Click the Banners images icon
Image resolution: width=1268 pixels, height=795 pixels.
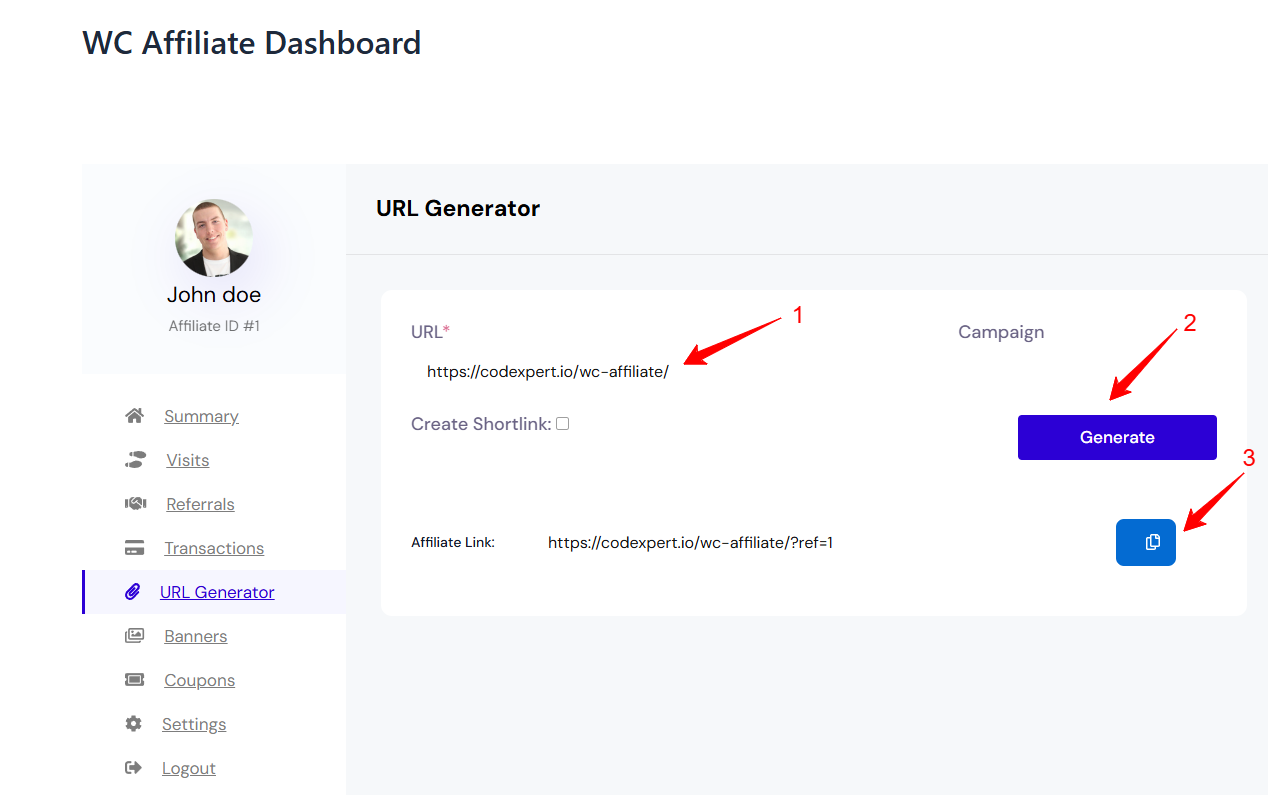pyautogui.click(x=134, y=636)
